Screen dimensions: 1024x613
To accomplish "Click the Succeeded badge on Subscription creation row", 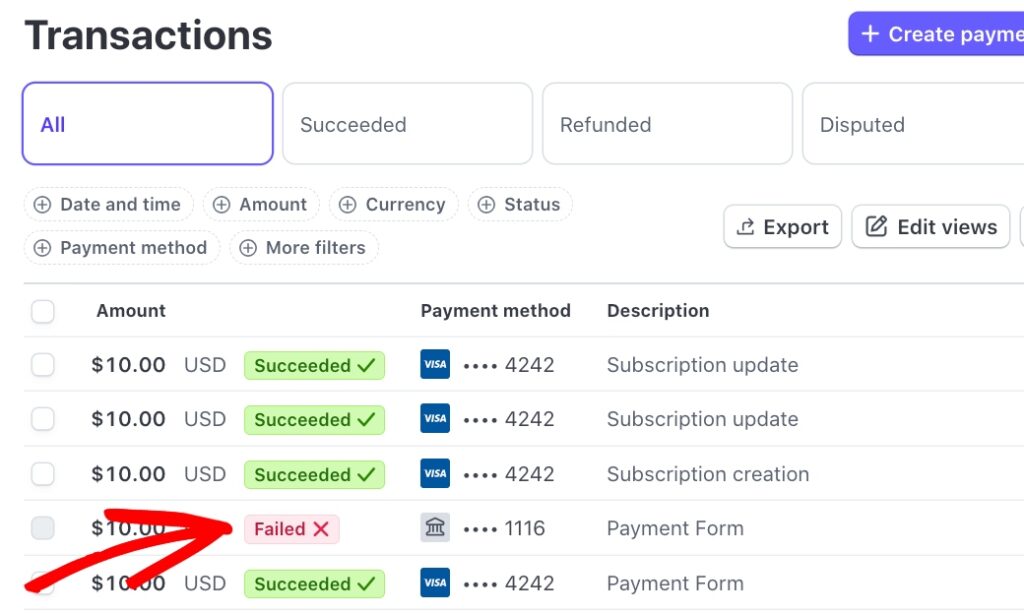I will point(314,474).
